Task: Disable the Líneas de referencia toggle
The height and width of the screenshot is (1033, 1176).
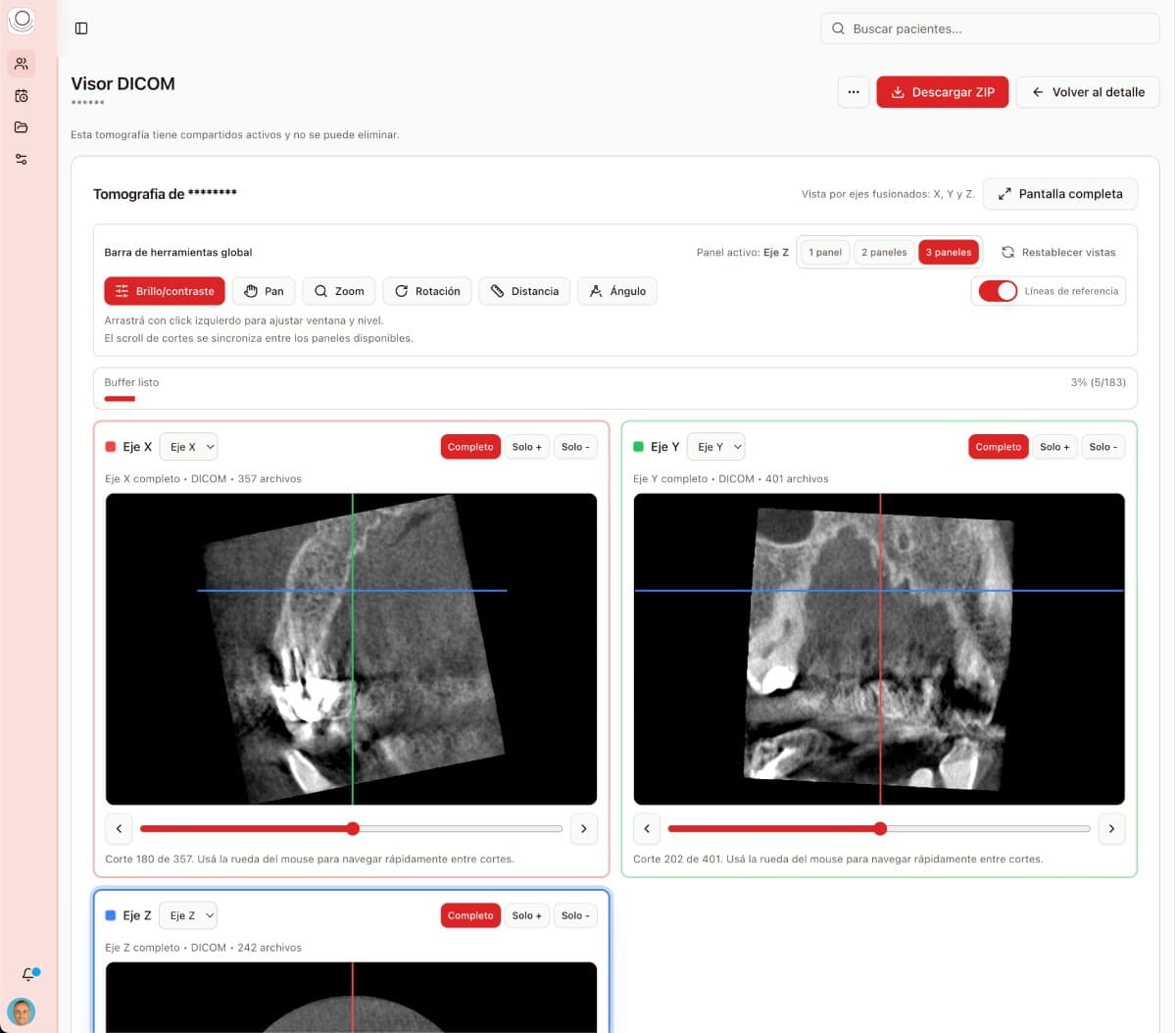Action: [x=998, y=290]
